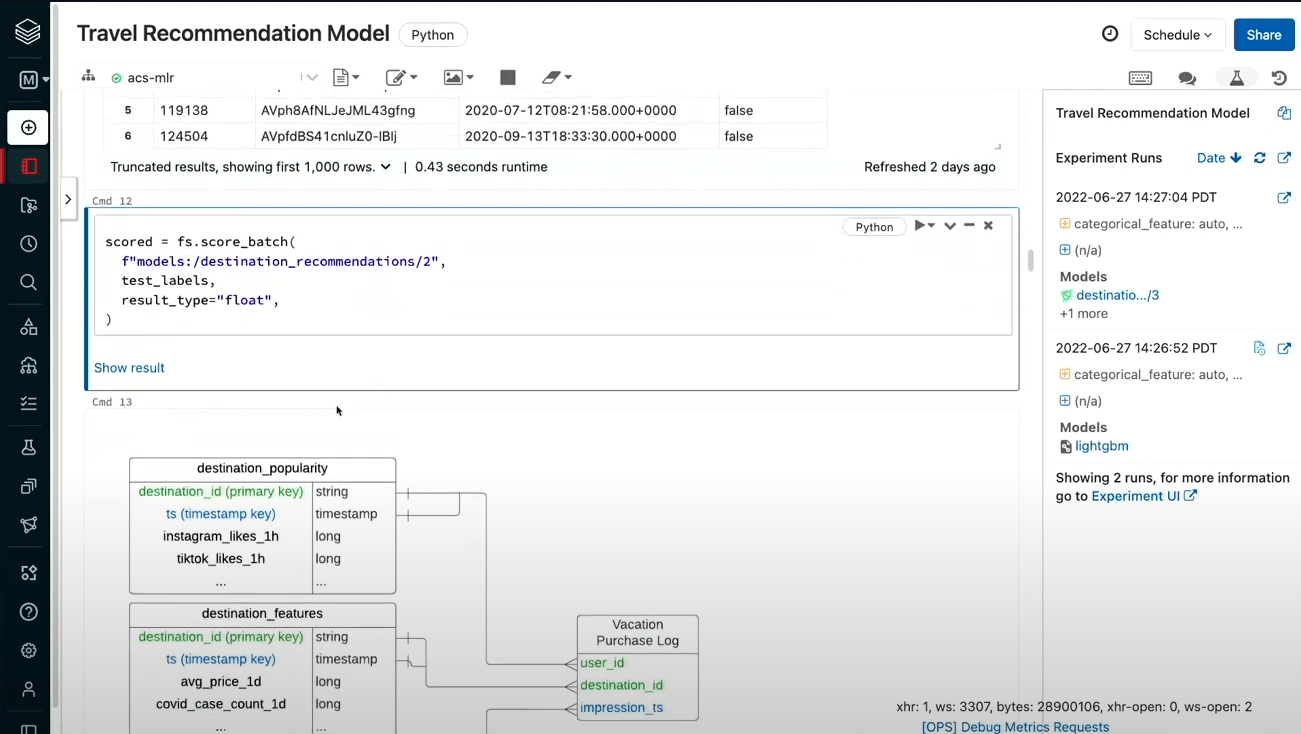
Task: Minimize cell Cmd 12 with dash icon
Action: pos(969,226)
